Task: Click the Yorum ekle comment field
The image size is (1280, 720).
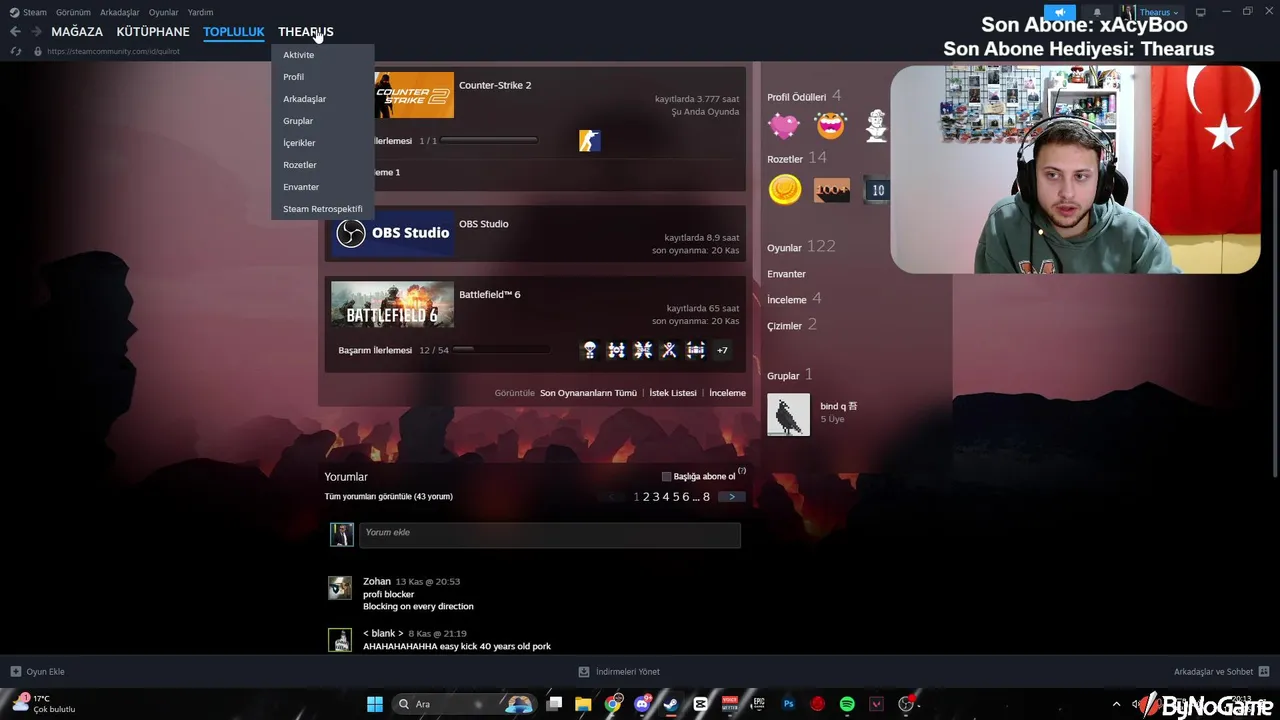Action: click(x=550, y=535)
